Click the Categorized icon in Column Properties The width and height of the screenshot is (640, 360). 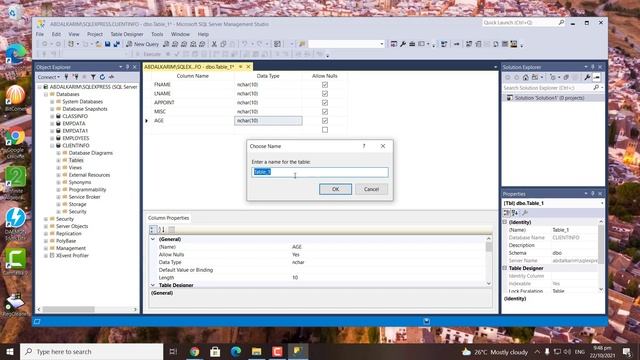pyautogui.click(x=153, y=229)
